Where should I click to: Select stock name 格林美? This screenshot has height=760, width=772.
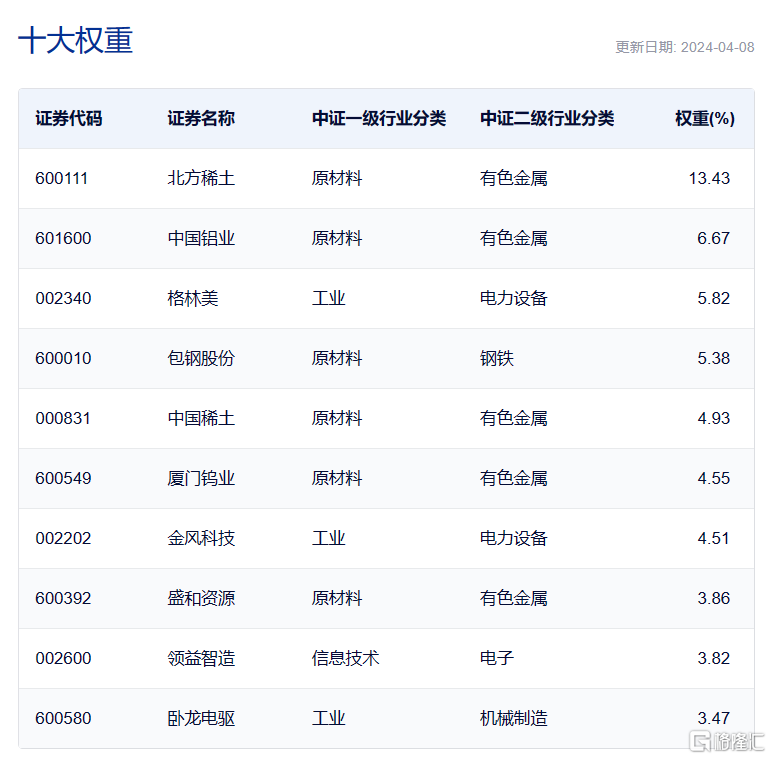[x=193, y=298]
